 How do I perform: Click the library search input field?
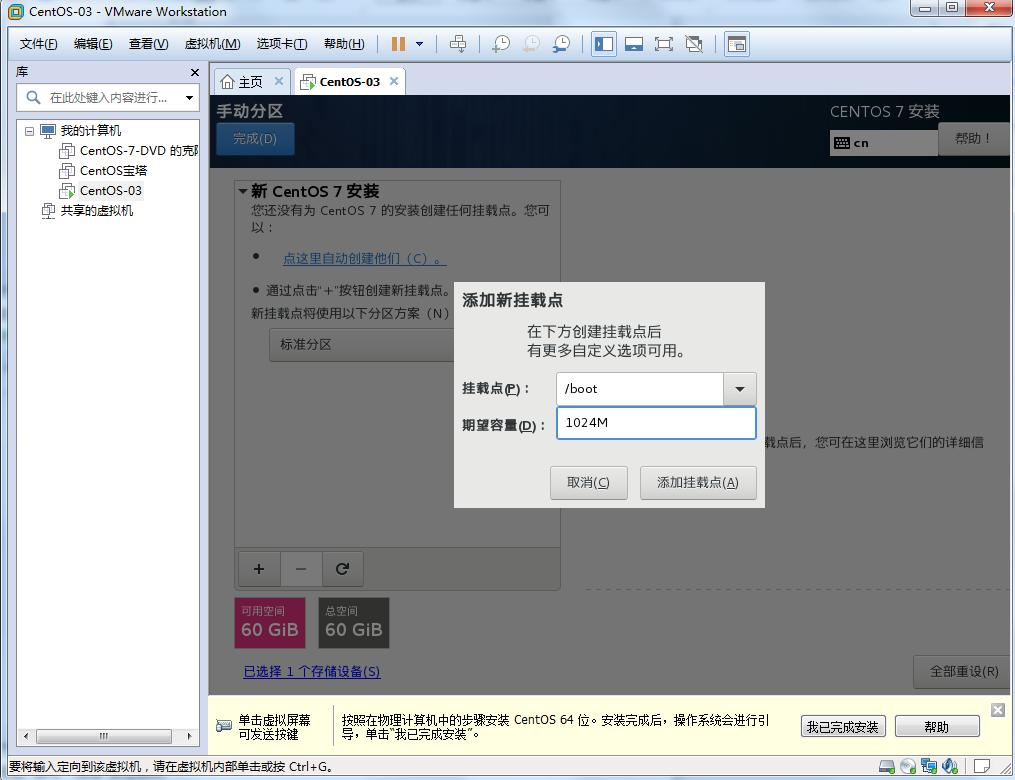(107, 98)
